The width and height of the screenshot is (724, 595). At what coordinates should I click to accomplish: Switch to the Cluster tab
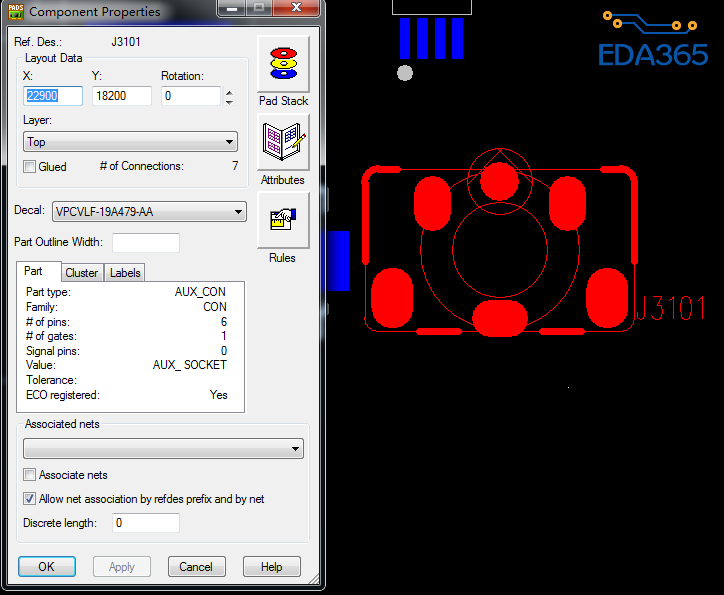(82, 273)
